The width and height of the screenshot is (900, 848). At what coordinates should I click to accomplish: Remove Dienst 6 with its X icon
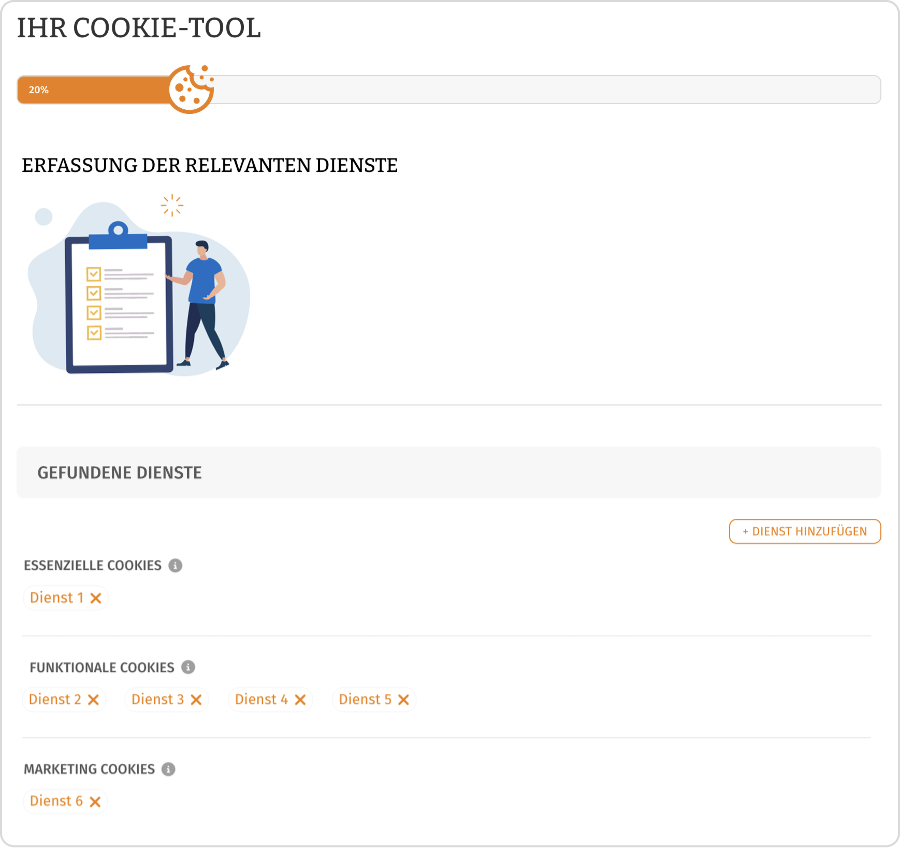point(95,801)
